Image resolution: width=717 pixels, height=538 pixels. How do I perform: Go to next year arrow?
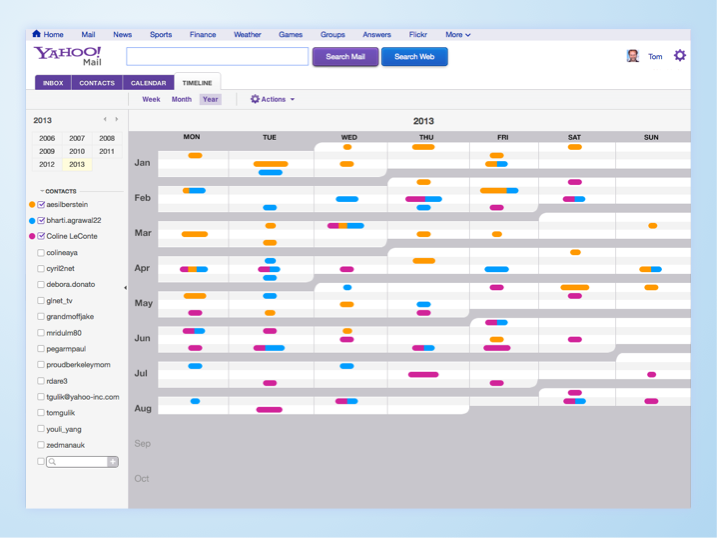pos(117,120)
